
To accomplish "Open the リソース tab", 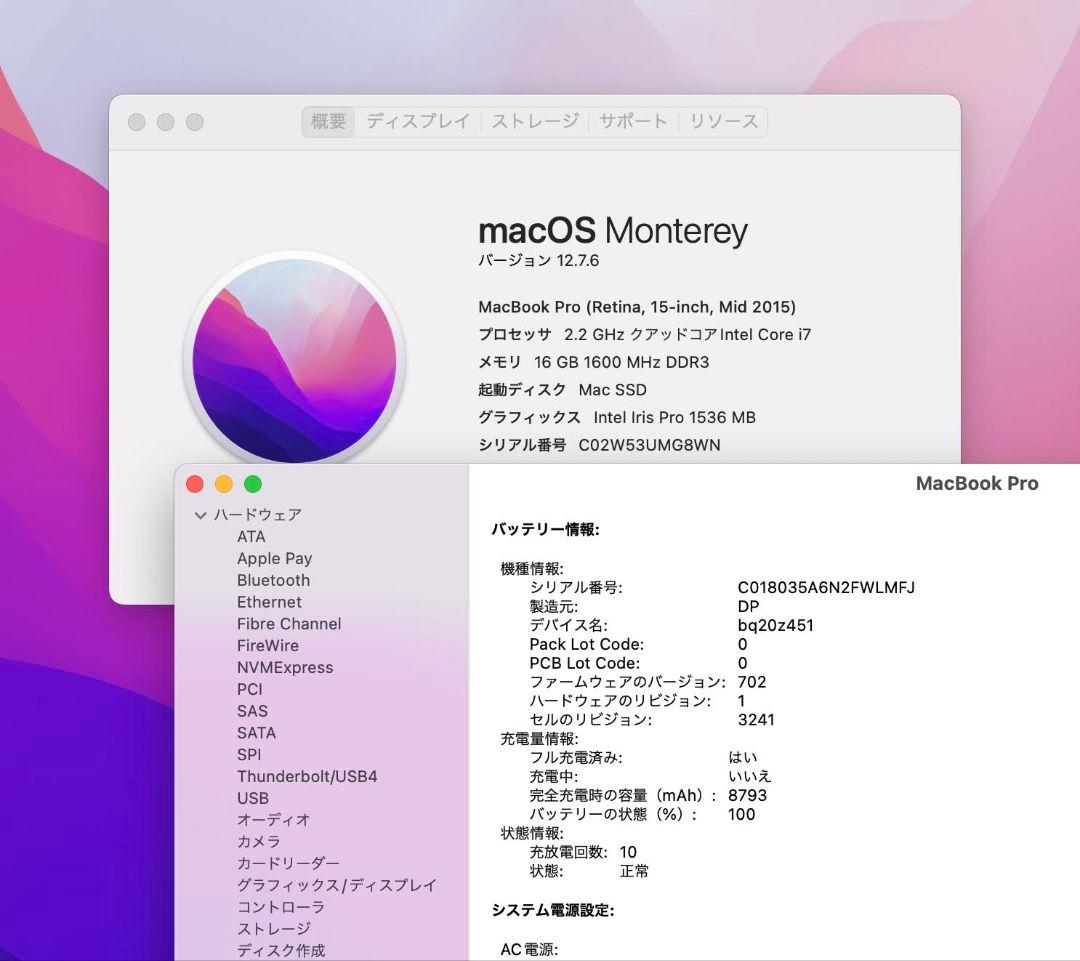I will point(722,121).
